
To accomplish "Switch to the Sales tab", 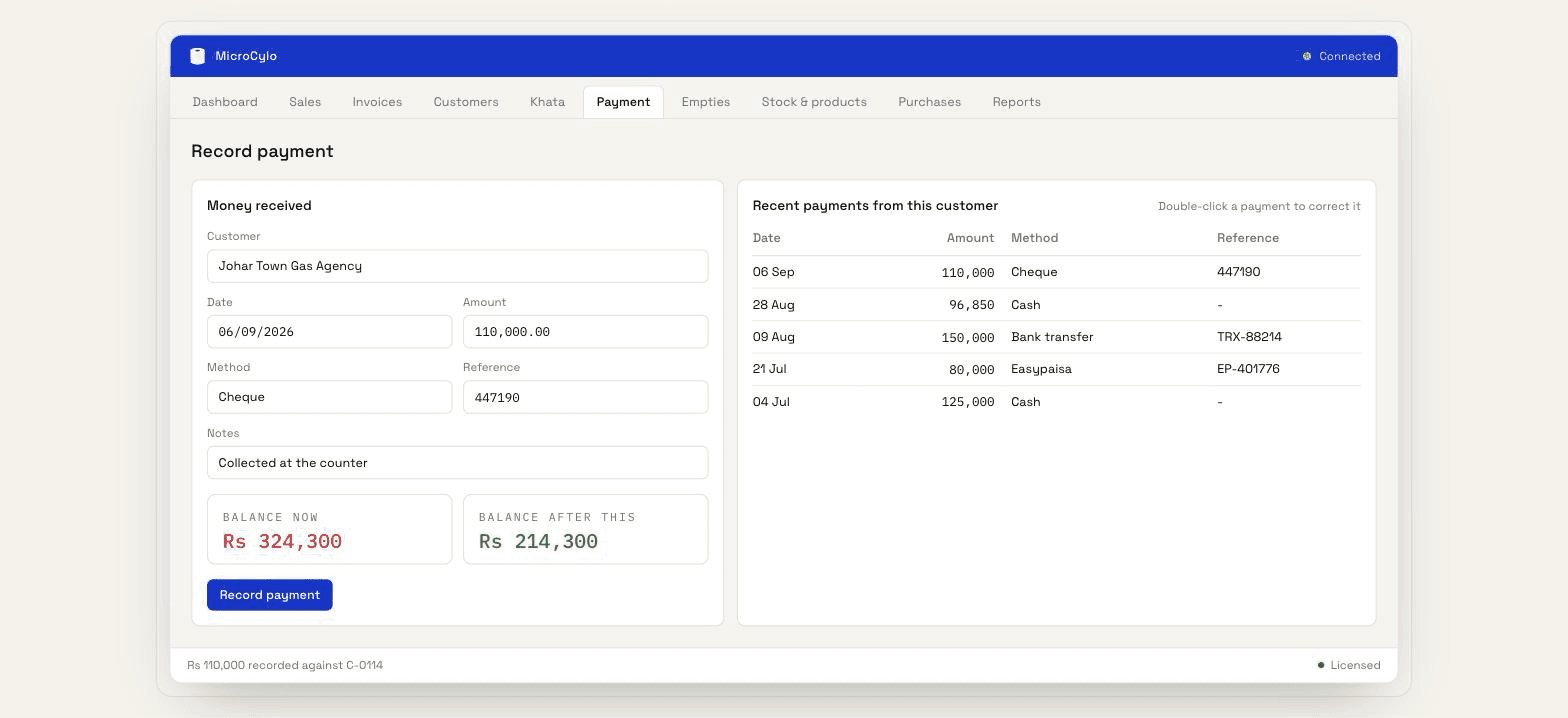I will click(305, 102).
